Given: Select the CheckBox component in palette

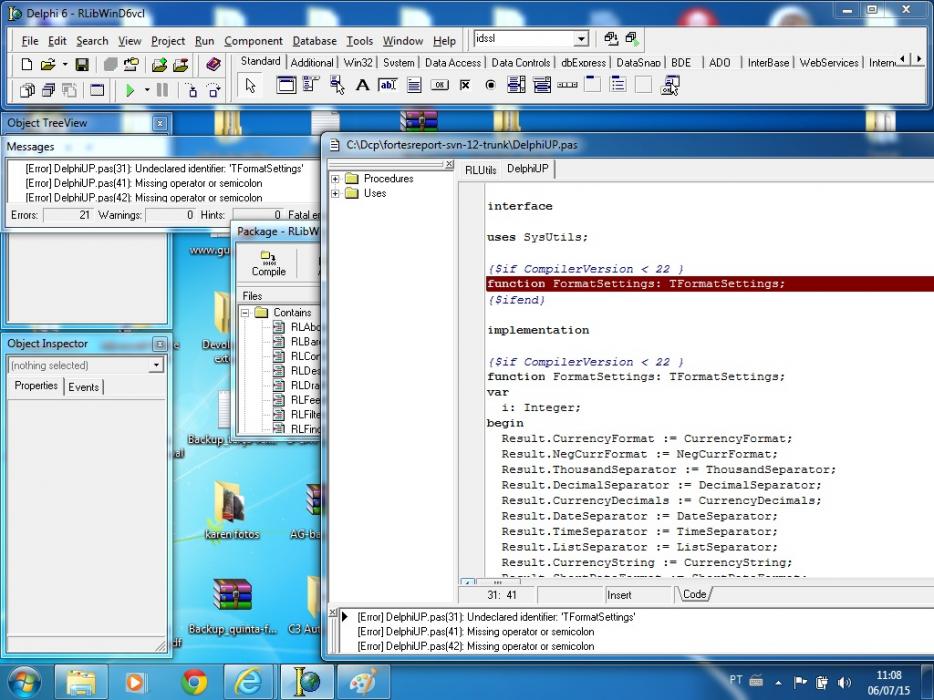Looking at the screenshot, I should click(x=465, y=85).
